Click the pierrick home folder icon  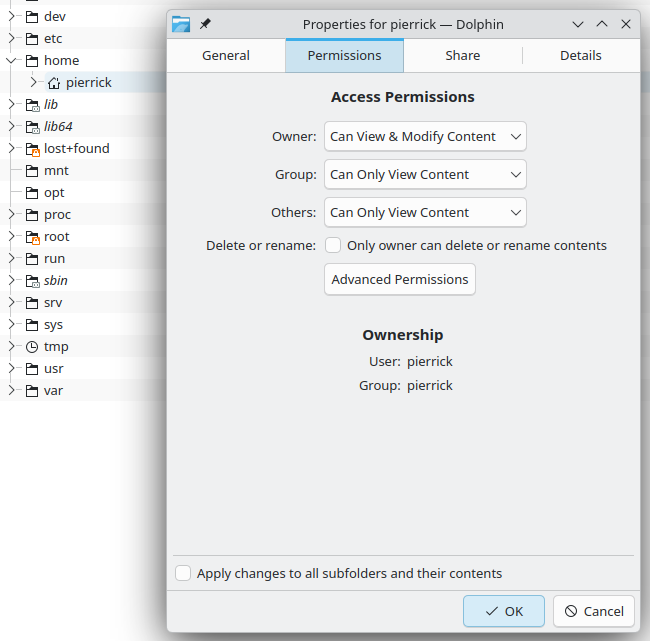coord(54,83)
